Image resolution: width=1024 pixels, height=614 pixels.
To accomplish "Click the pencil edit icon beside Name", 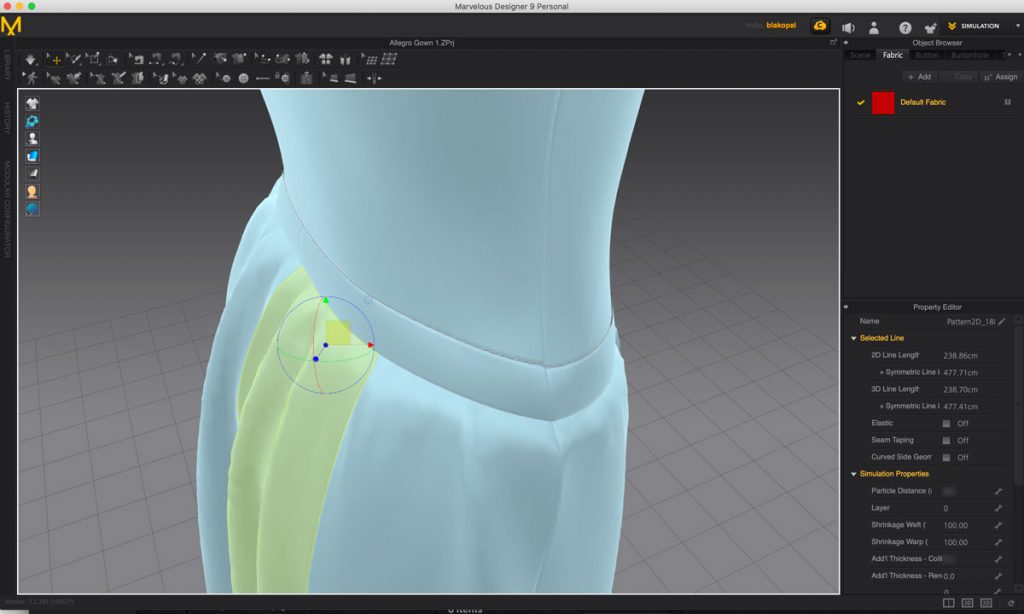I will pyautogui.click(x=1002, y=321).
